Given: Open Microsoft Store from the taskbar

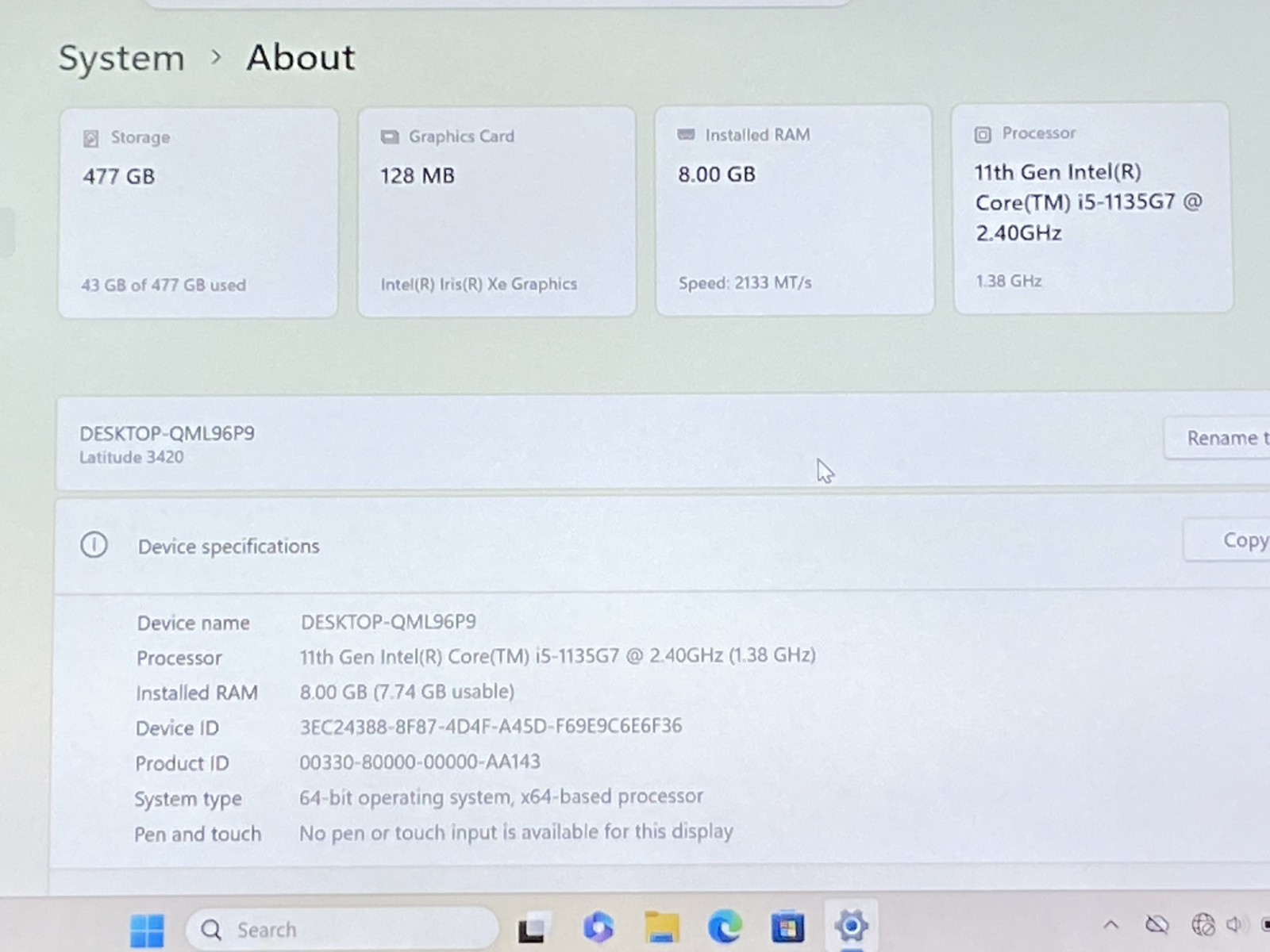Looking at the screenshot, I should (x=787, y=926).
